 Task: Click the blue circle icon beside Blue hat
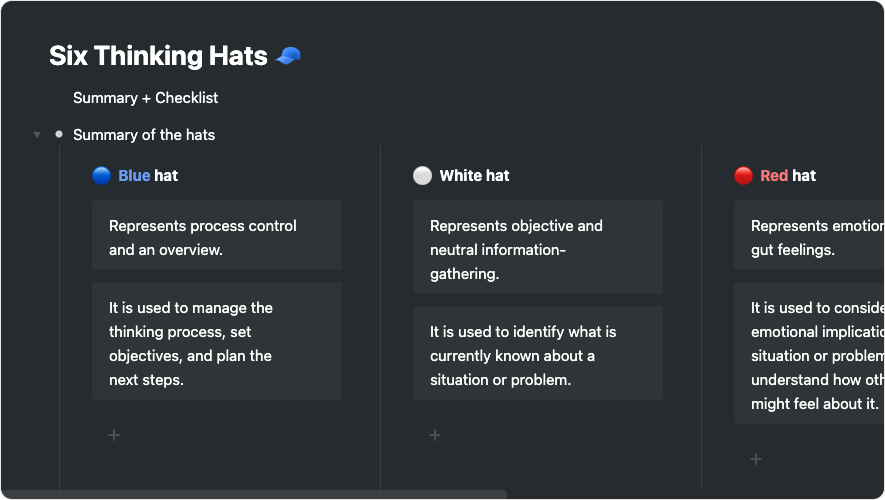pos(101,176)
